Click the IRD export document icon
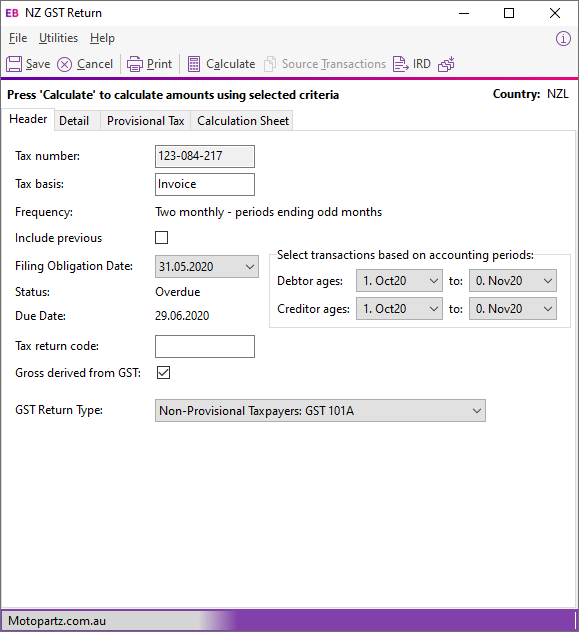 tap(401, 64)
